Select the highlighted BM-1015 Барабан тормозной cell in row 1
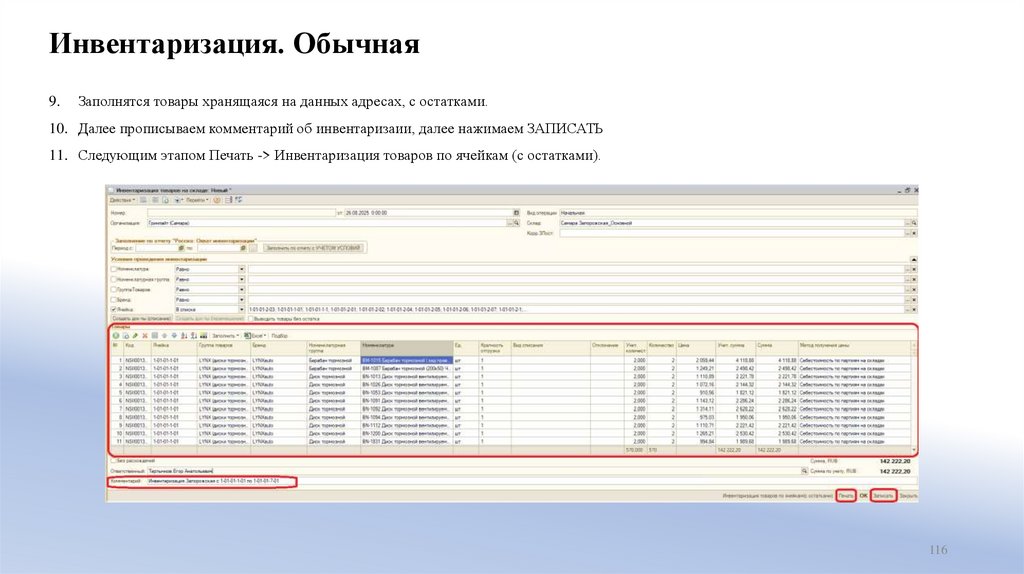The image size is (1024, 574). click(x=407, y=360)
